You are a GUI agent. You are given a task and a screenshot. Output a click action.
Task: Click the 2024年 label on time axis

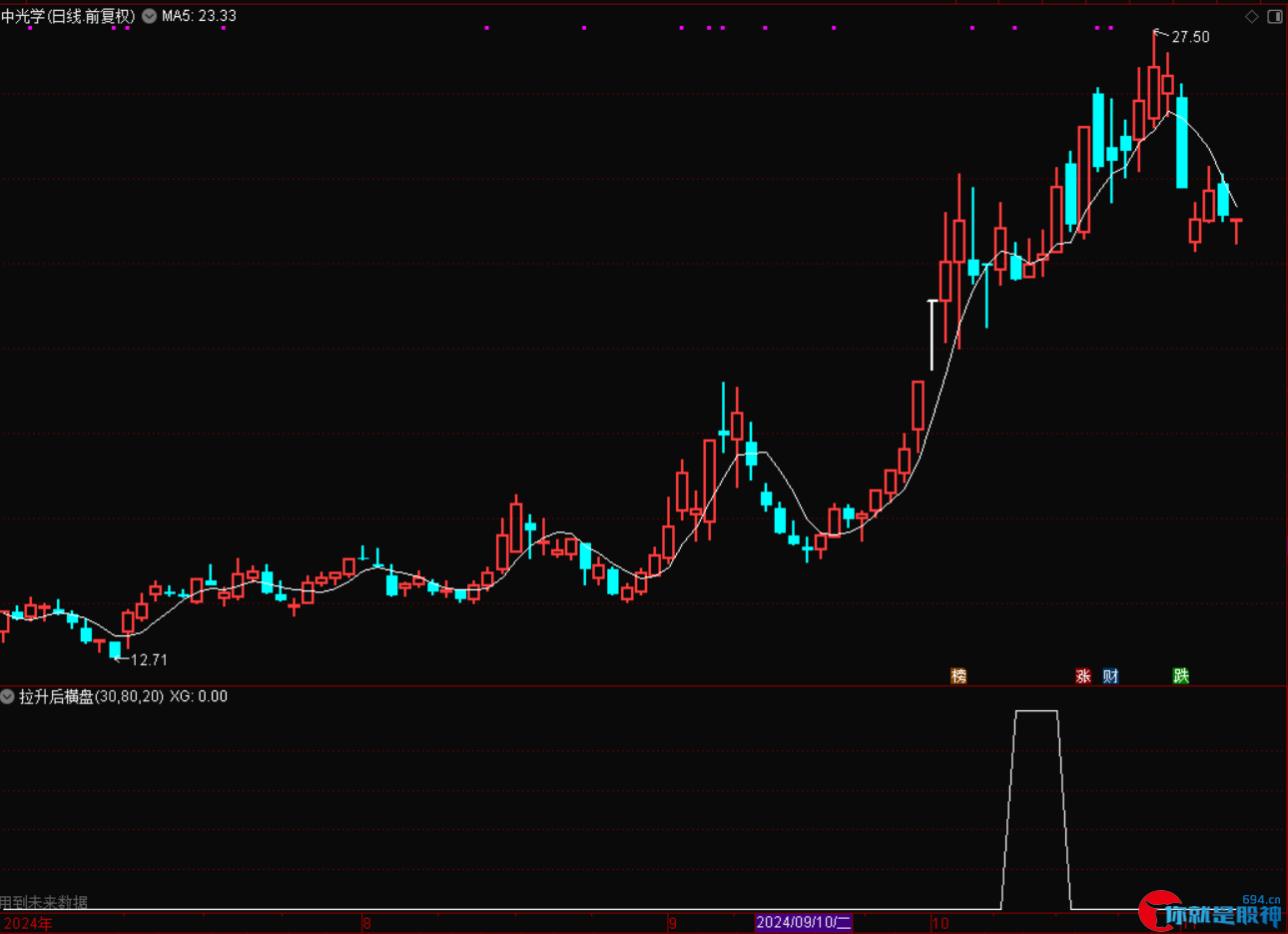point(27,923)
